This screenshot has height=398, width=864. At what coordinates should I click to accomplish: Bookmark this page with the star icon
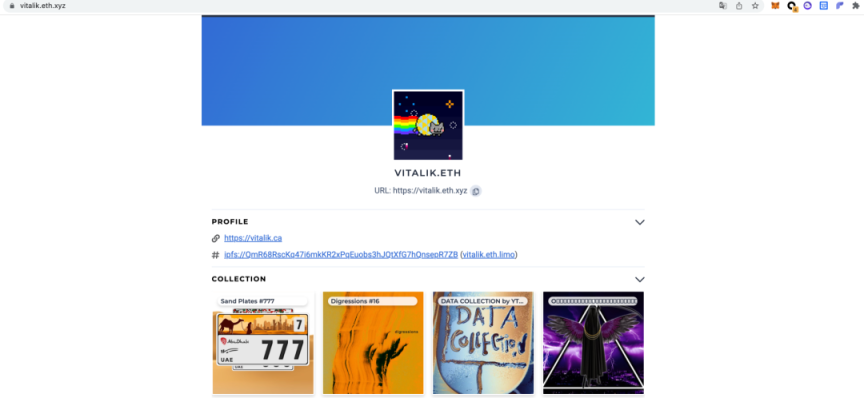[755, 6]
